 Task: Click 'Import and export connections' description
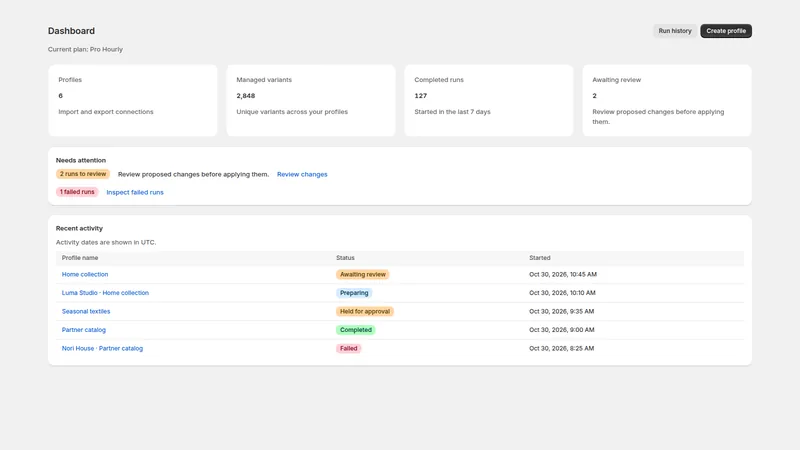click(106, 112)
